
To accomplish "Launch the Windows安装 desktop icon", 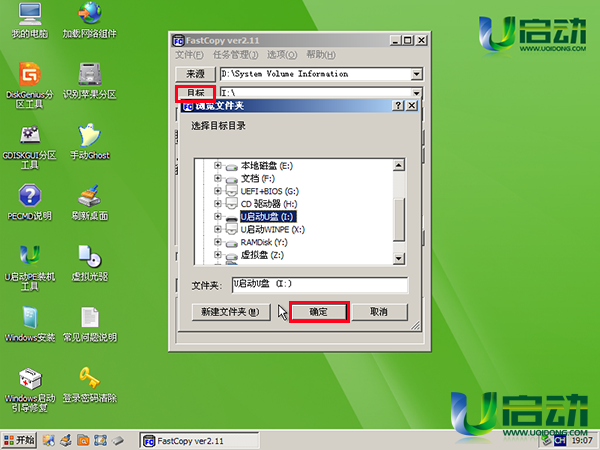I will tap(30, 324).
